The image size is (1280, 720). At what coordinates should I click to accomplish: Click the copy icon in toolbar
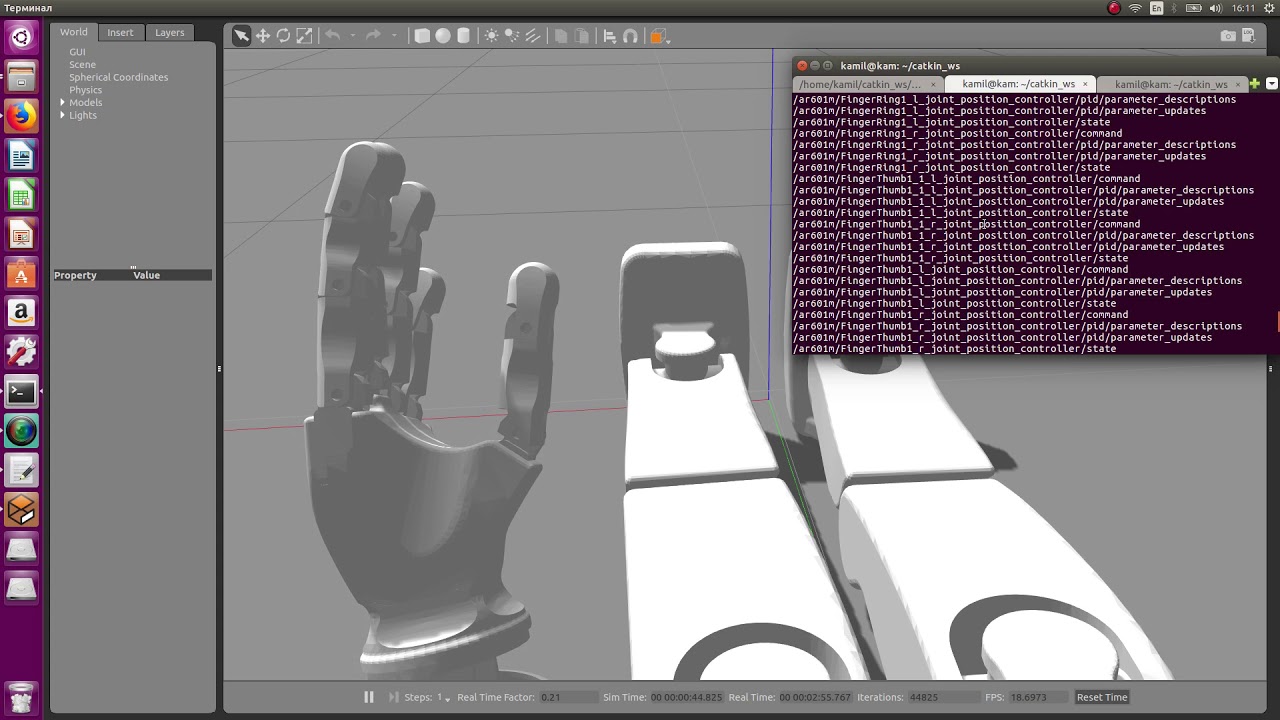[x=560, y=36]
